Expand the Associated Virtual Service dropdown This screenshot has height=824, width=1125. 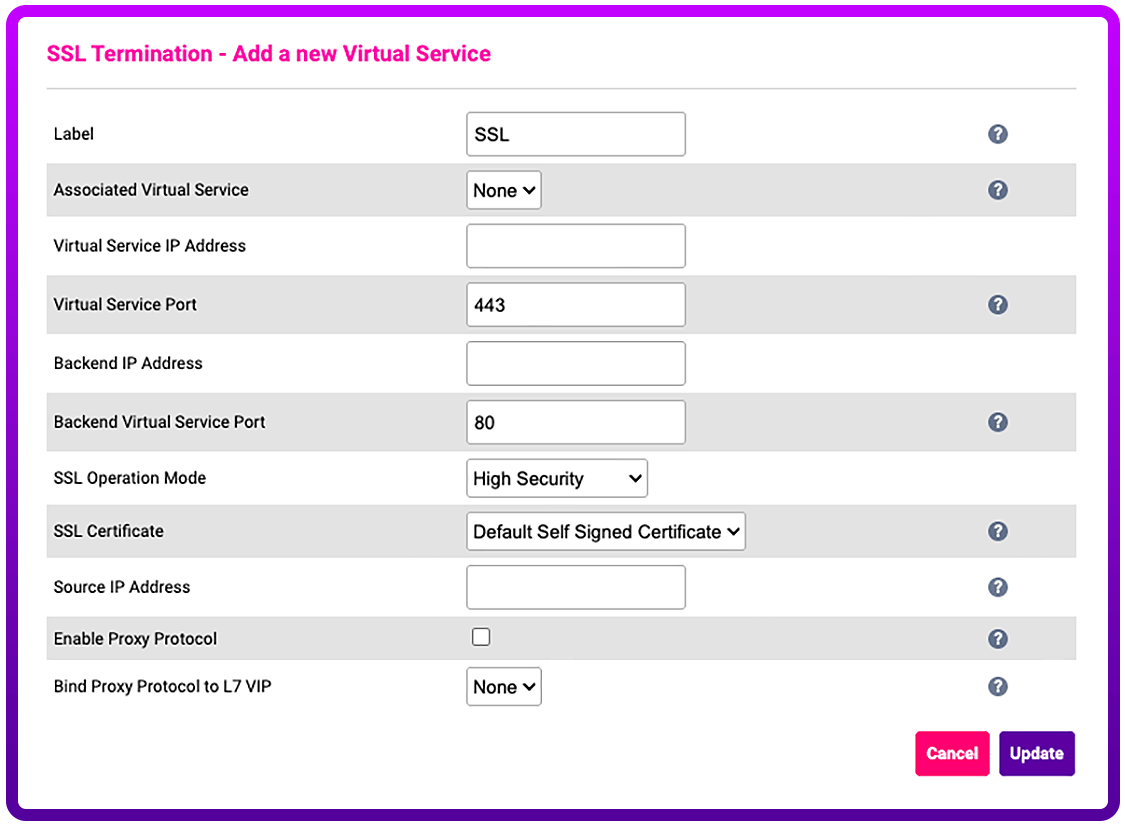[x=504, y=190]
